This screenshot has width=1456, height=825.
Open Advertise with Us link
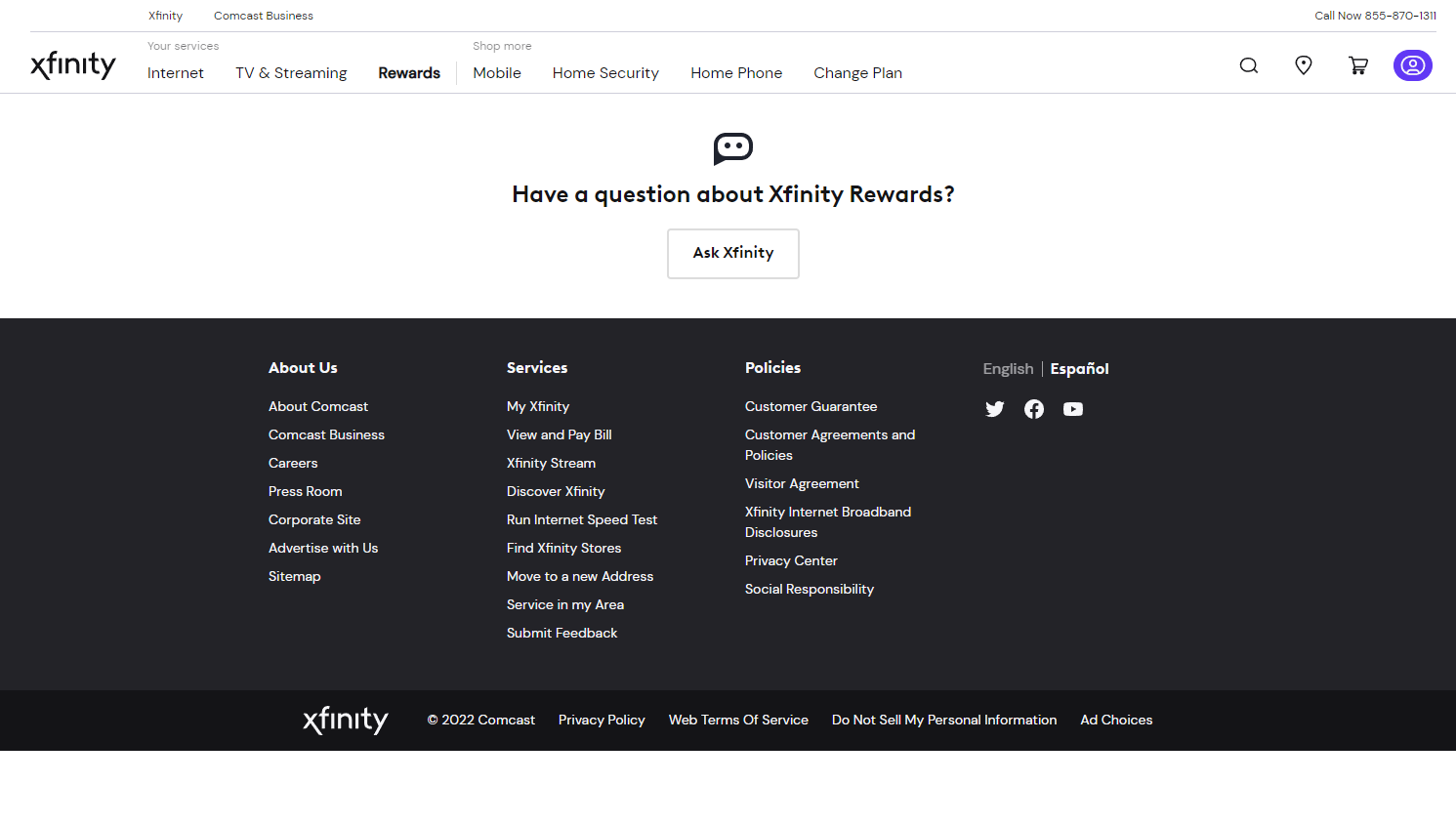[x=323, y=549]
